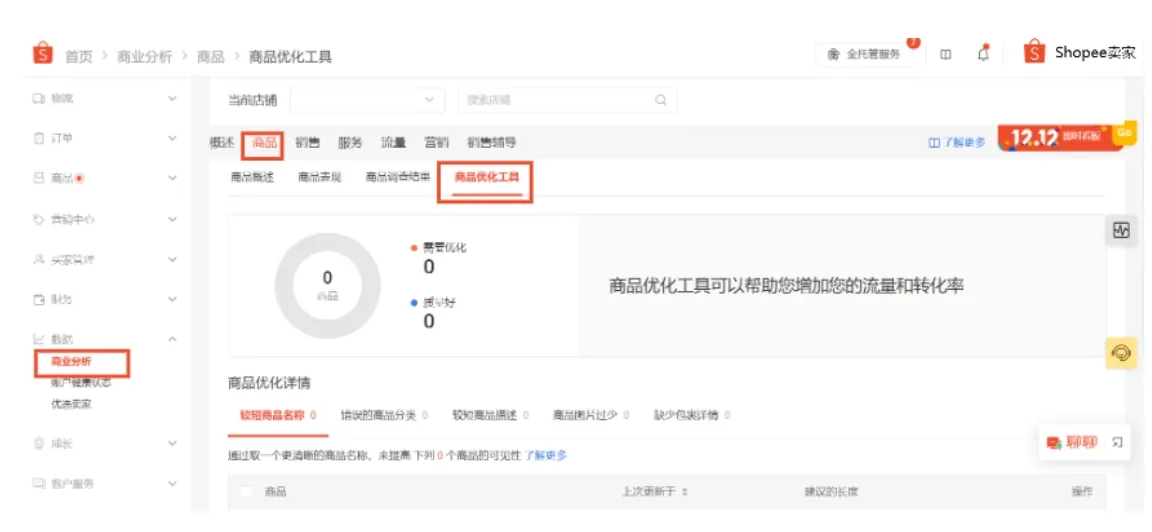1152x532 pixels.
Task: Click the 商品 bag icon in sidebar
Action: coord(39,178)
